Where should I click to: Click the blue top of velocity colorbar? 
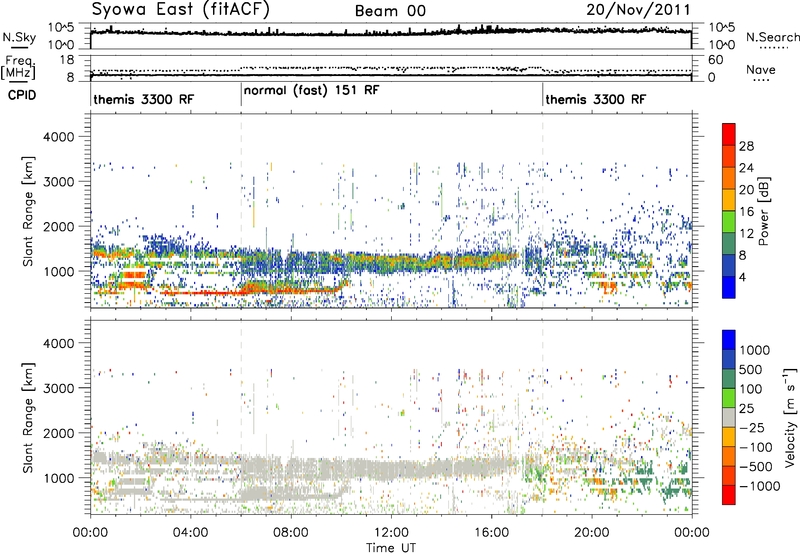point(729,340)
